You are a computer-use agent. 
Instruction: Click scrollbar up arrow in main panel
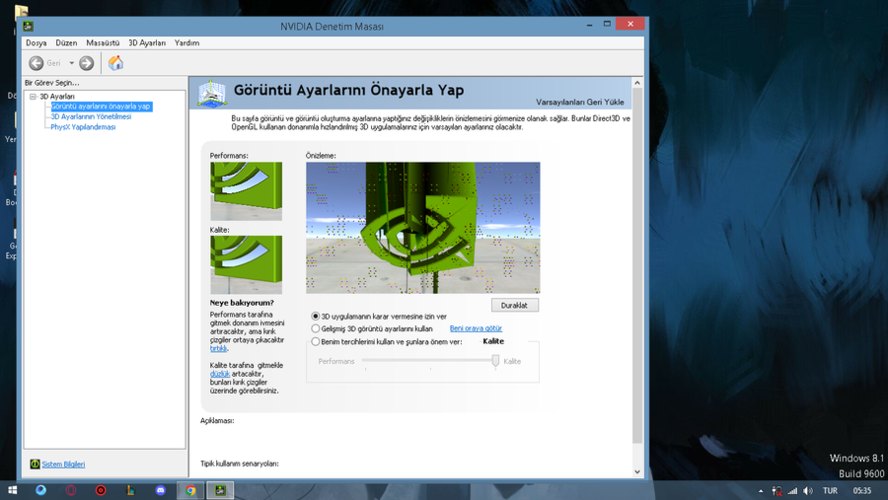point(637,83)
